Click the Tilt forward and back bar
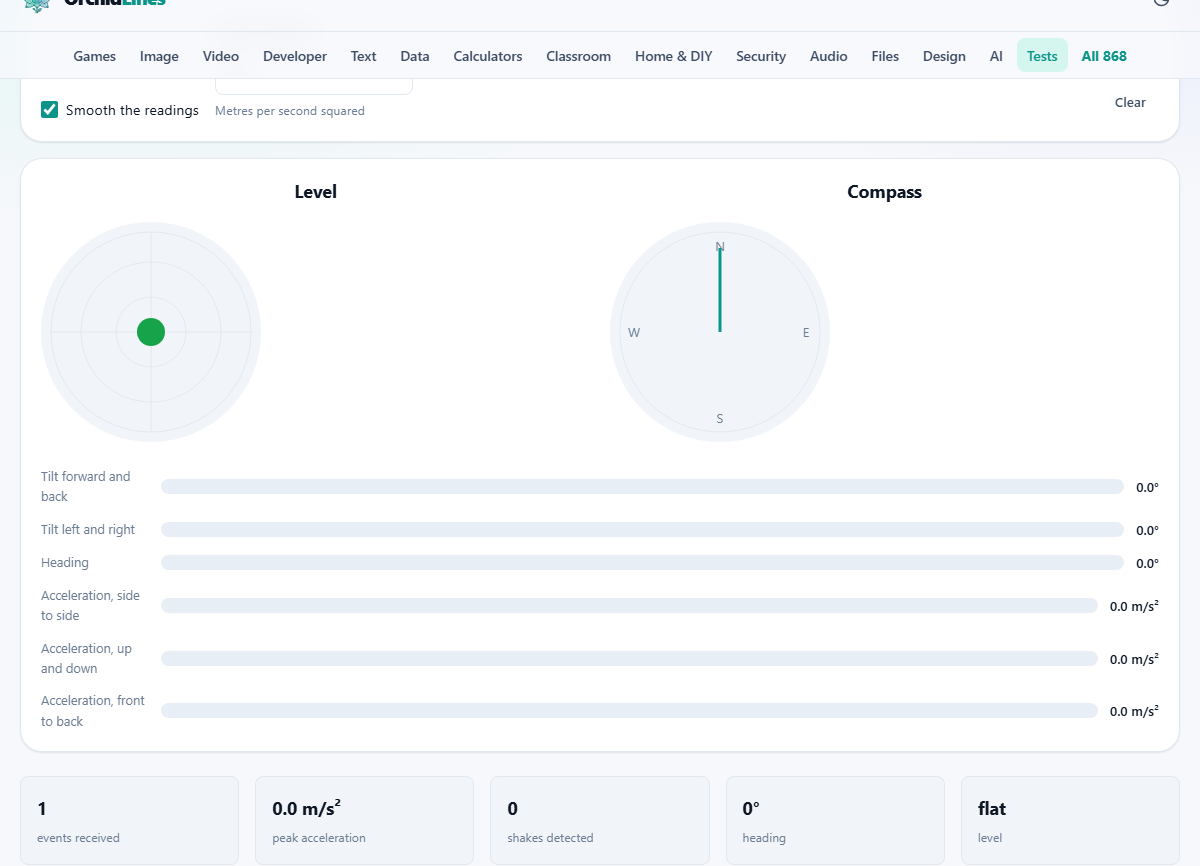This screenshot has width=1200, height=866. tap(642, 487)
